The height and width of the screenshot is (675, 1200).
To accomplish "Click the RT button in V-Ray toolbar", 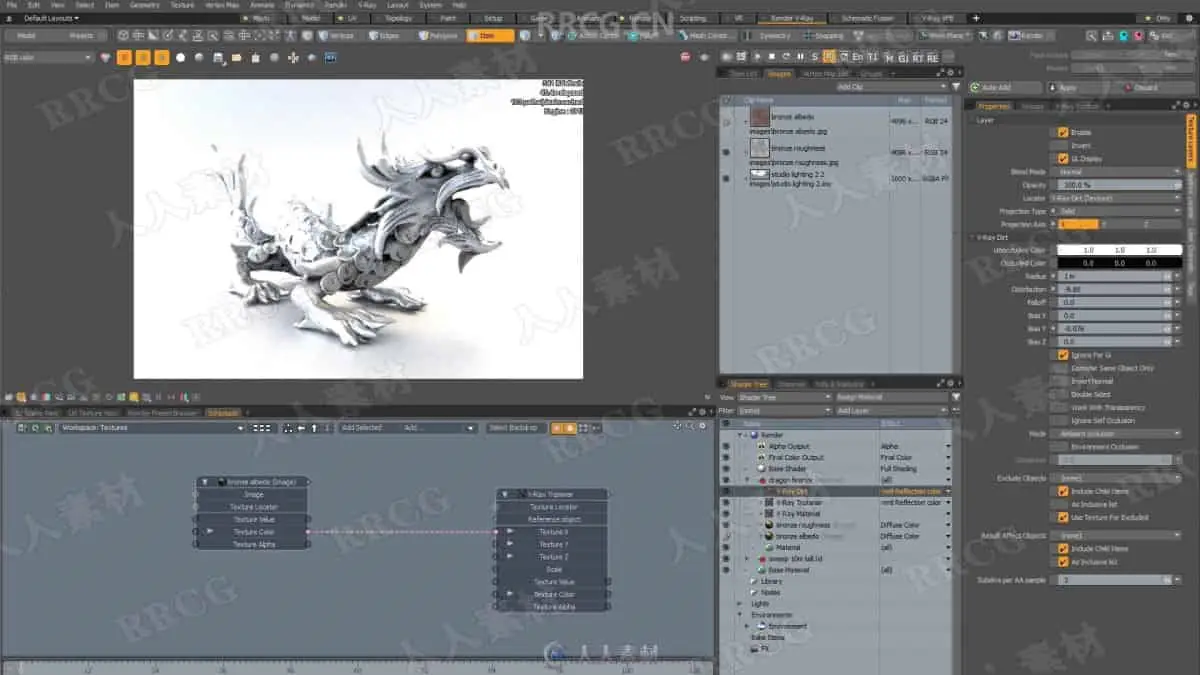I will point(918,58).
